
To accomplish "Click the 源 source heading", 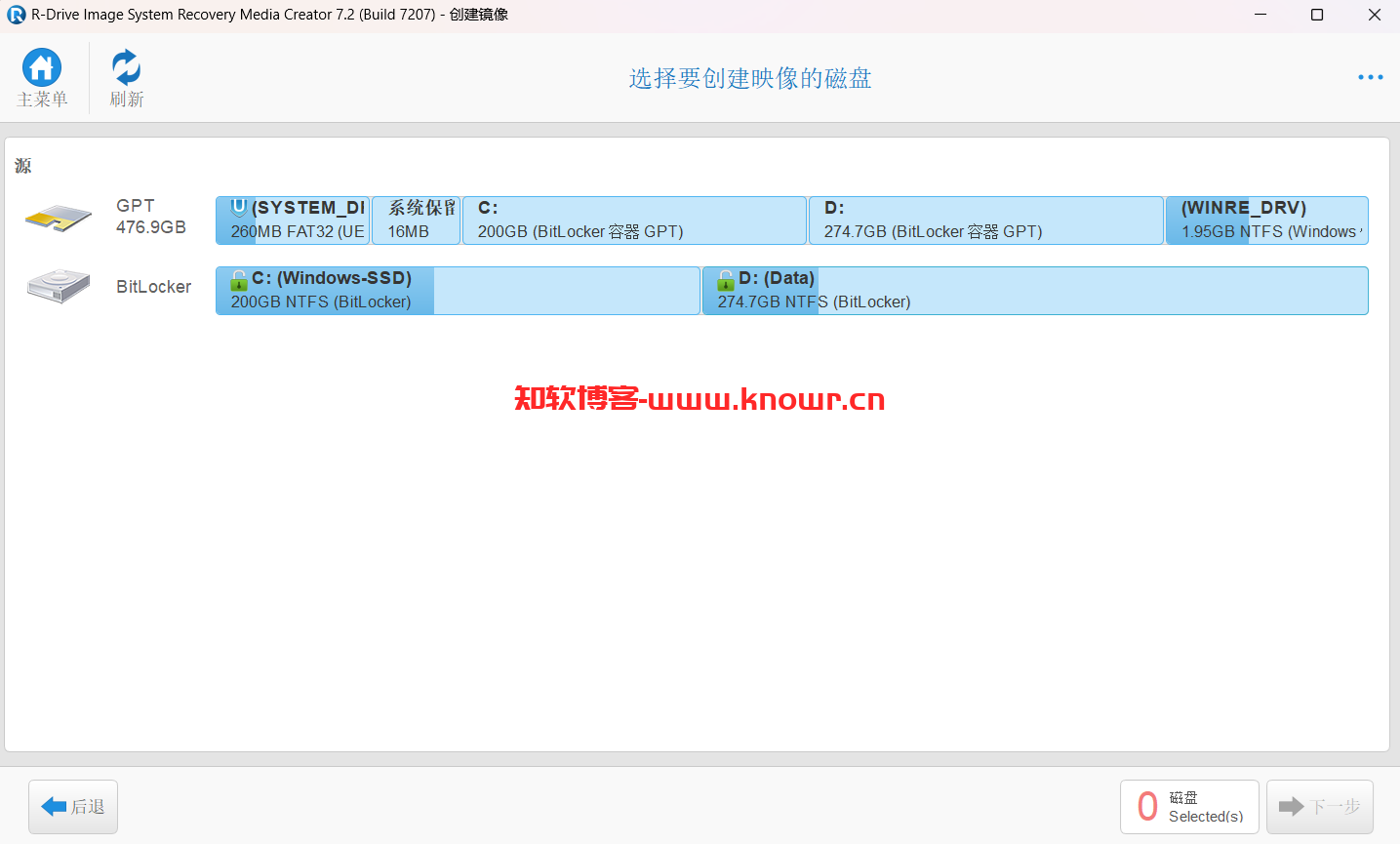I will click(23, 166).
